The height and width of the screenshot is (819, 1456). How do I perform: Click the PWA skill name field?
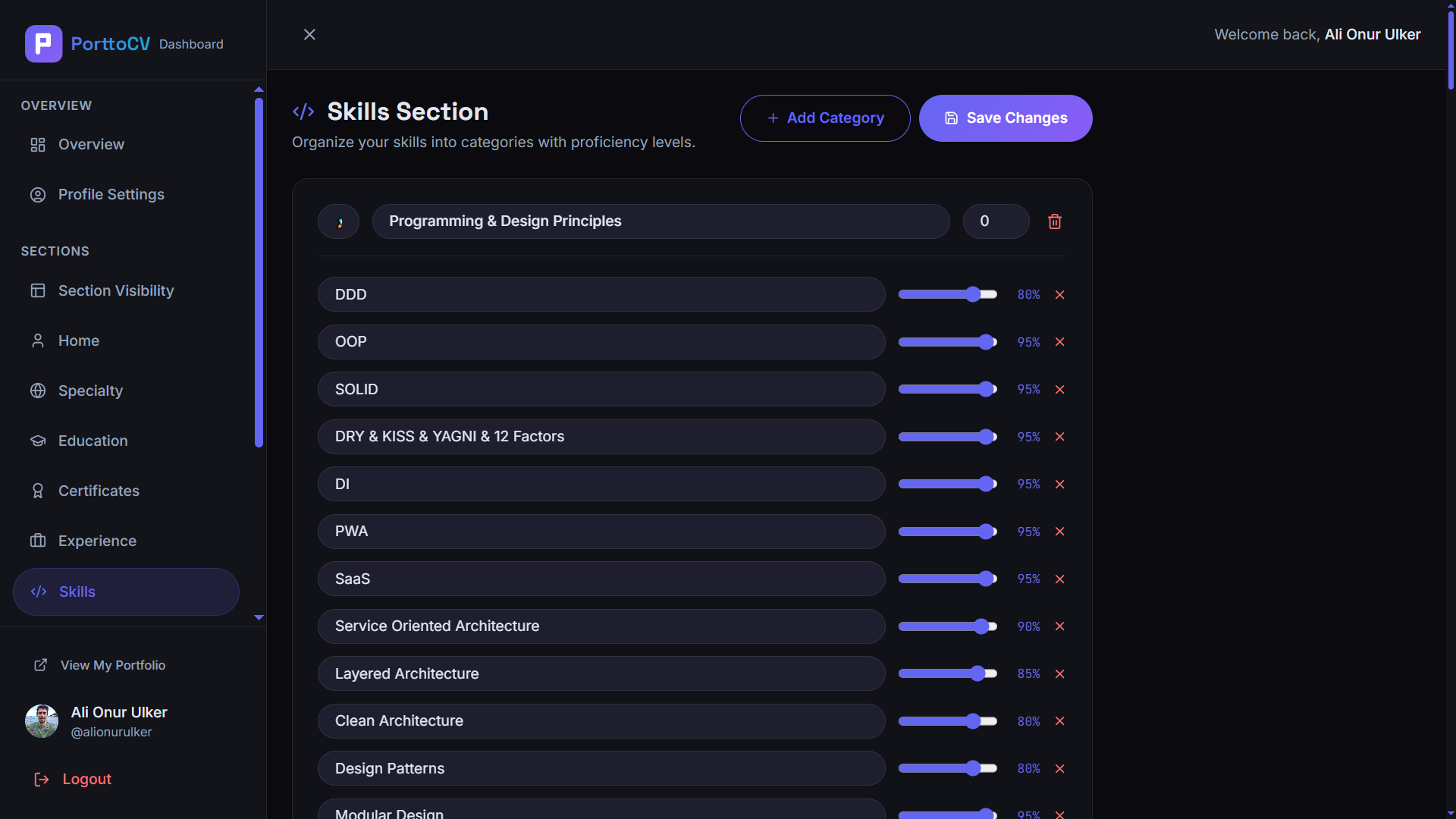[x=601, y=532]
